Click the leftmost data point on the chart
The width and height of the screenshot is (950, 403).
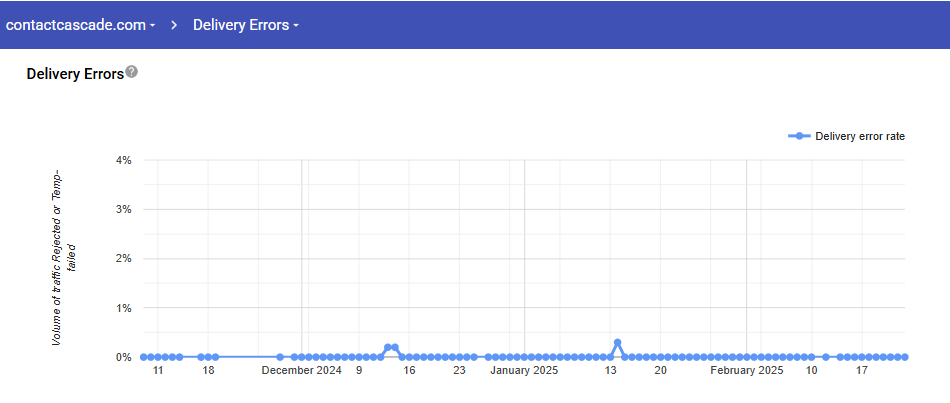[144, 357]
